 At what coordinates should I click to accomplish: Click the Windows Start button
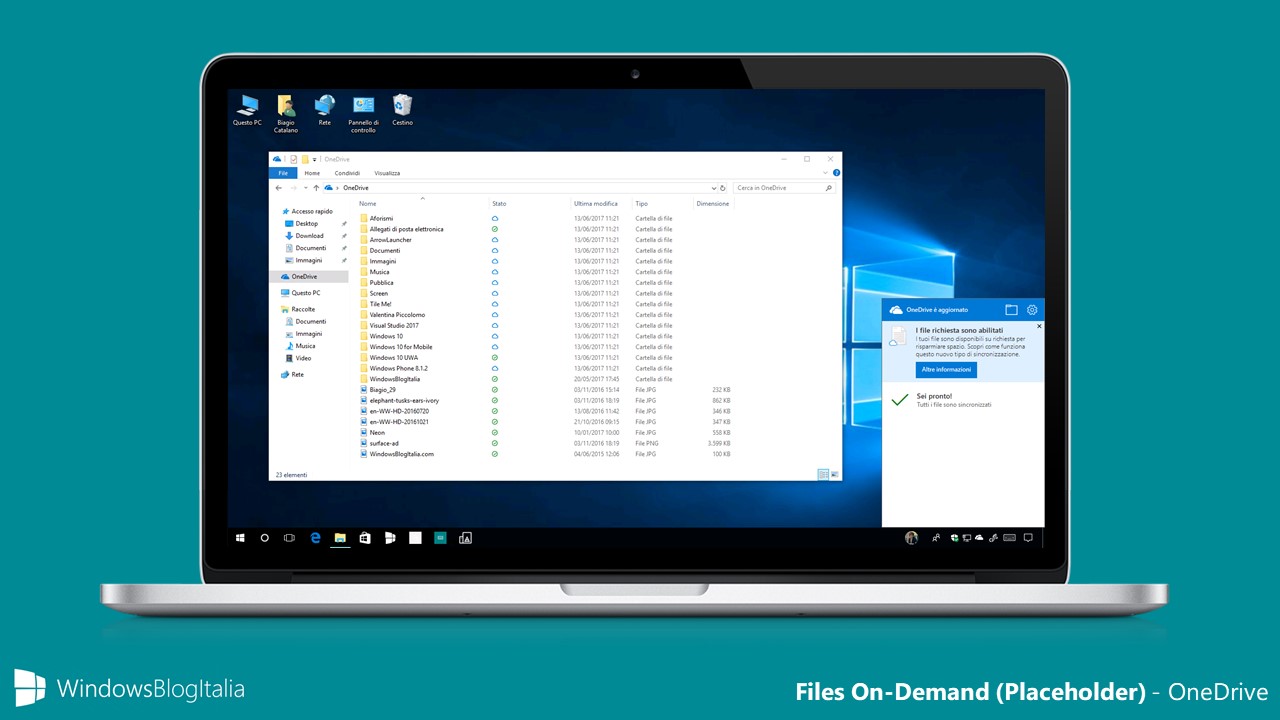pyautogui.click(x=240, y=538)
